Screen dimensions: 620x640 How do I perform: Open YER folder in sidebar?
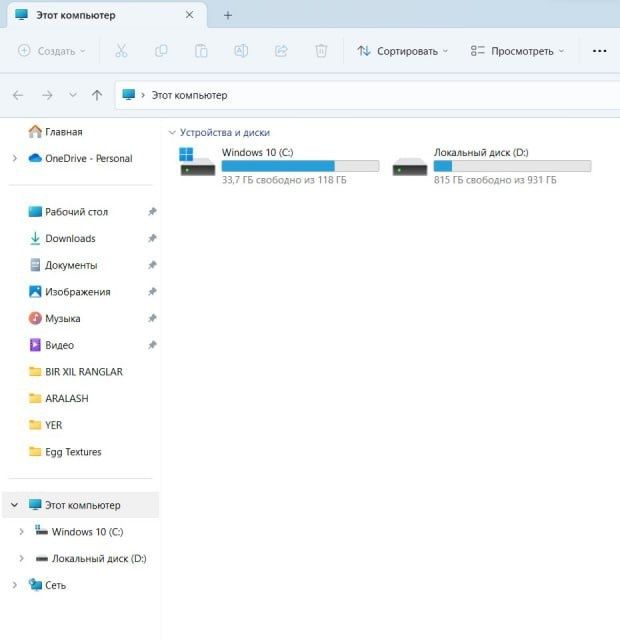[45, 425]
